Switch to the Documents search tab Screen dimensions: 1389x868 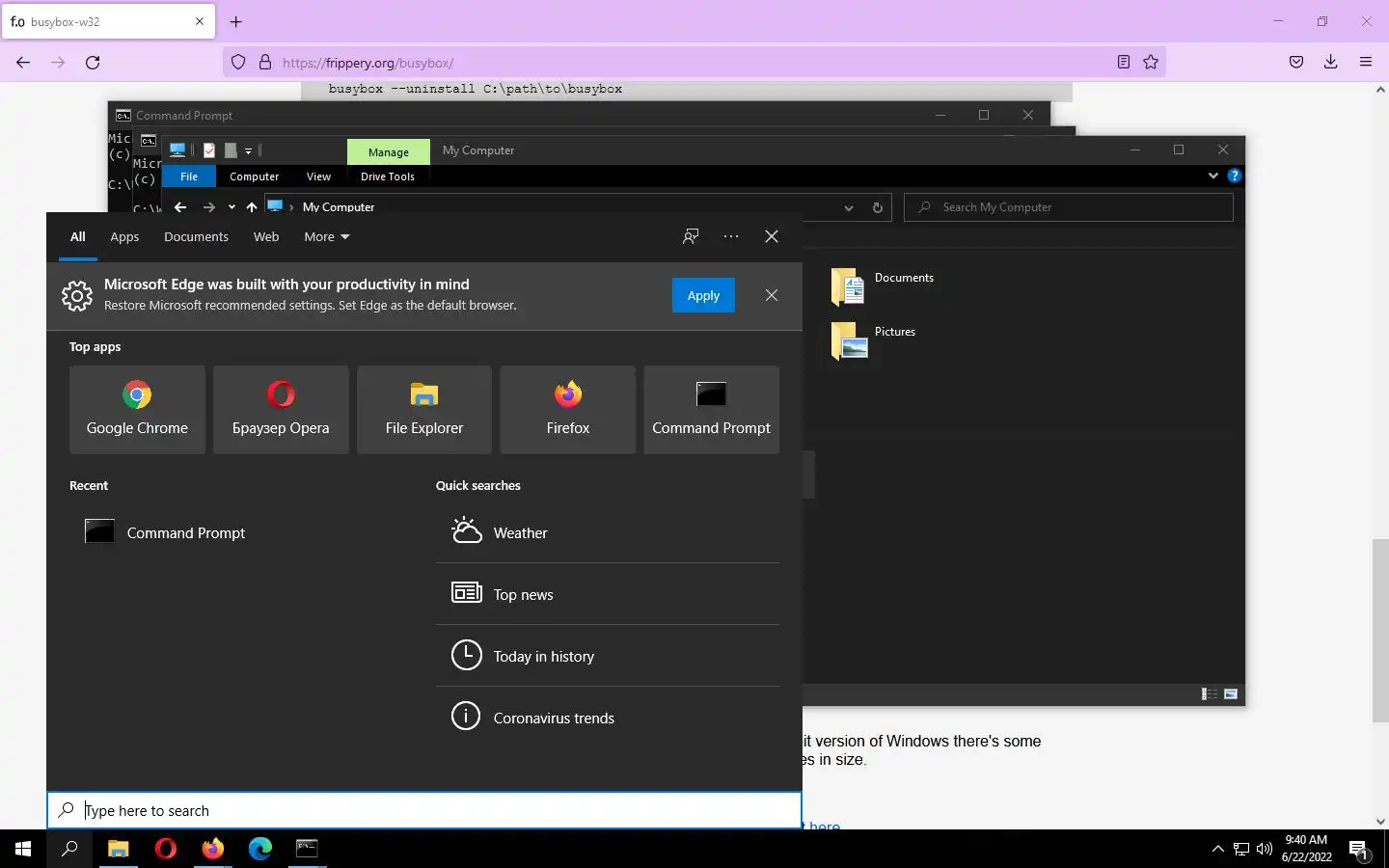tap(196, 236)
